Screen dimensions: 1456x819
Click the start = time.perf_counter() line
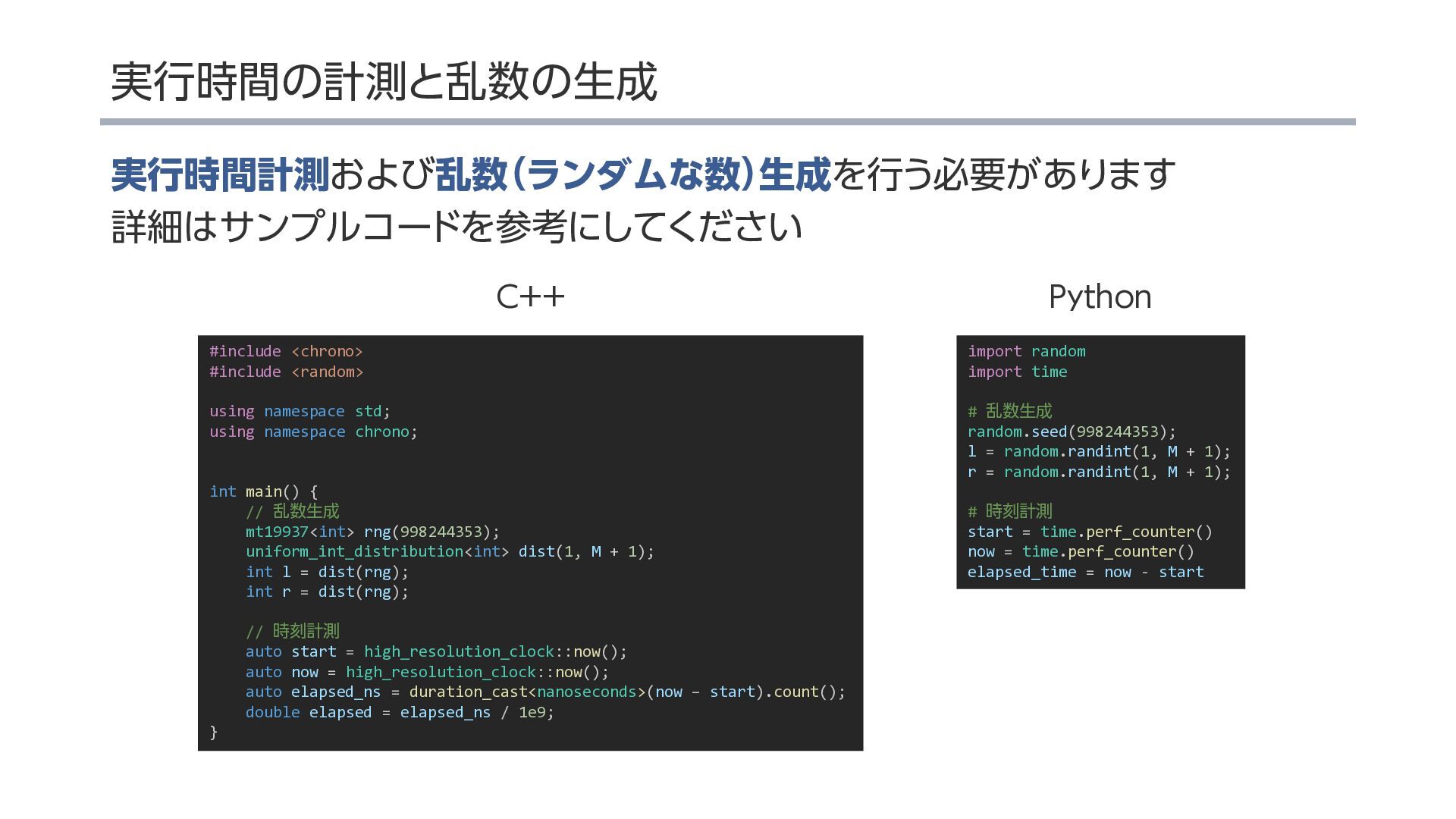point(1090,532)
